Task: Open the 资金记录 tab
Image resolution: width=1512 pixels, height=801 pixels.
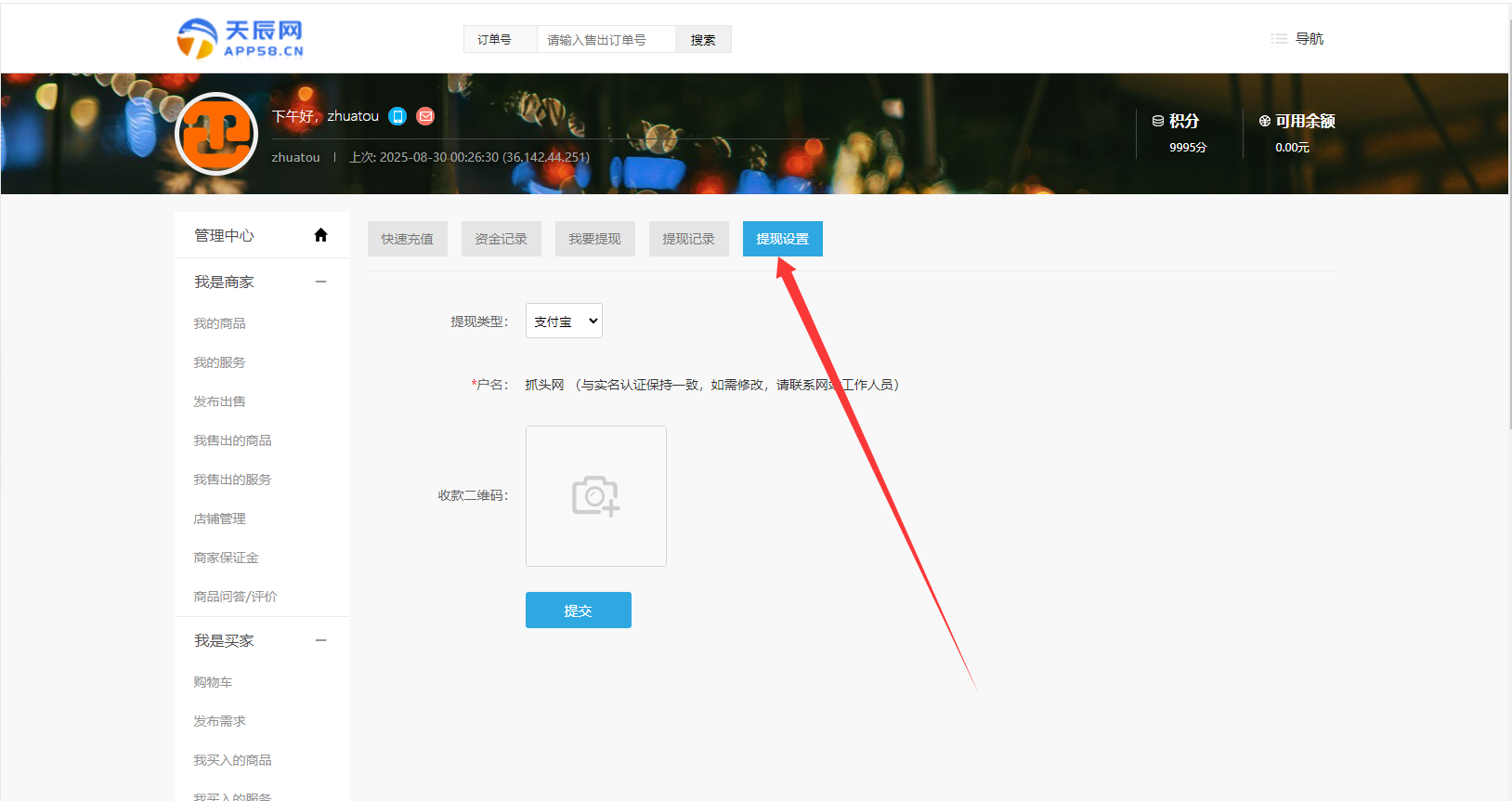Action: [x=501, y=239]
